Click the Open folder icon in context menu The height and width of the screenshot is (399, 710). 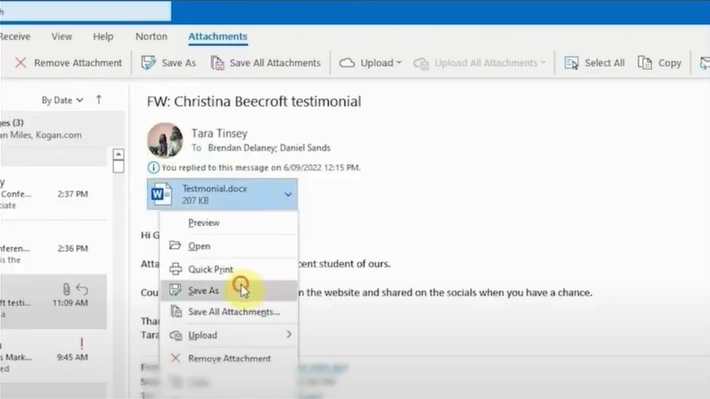[x=175, y=245]
